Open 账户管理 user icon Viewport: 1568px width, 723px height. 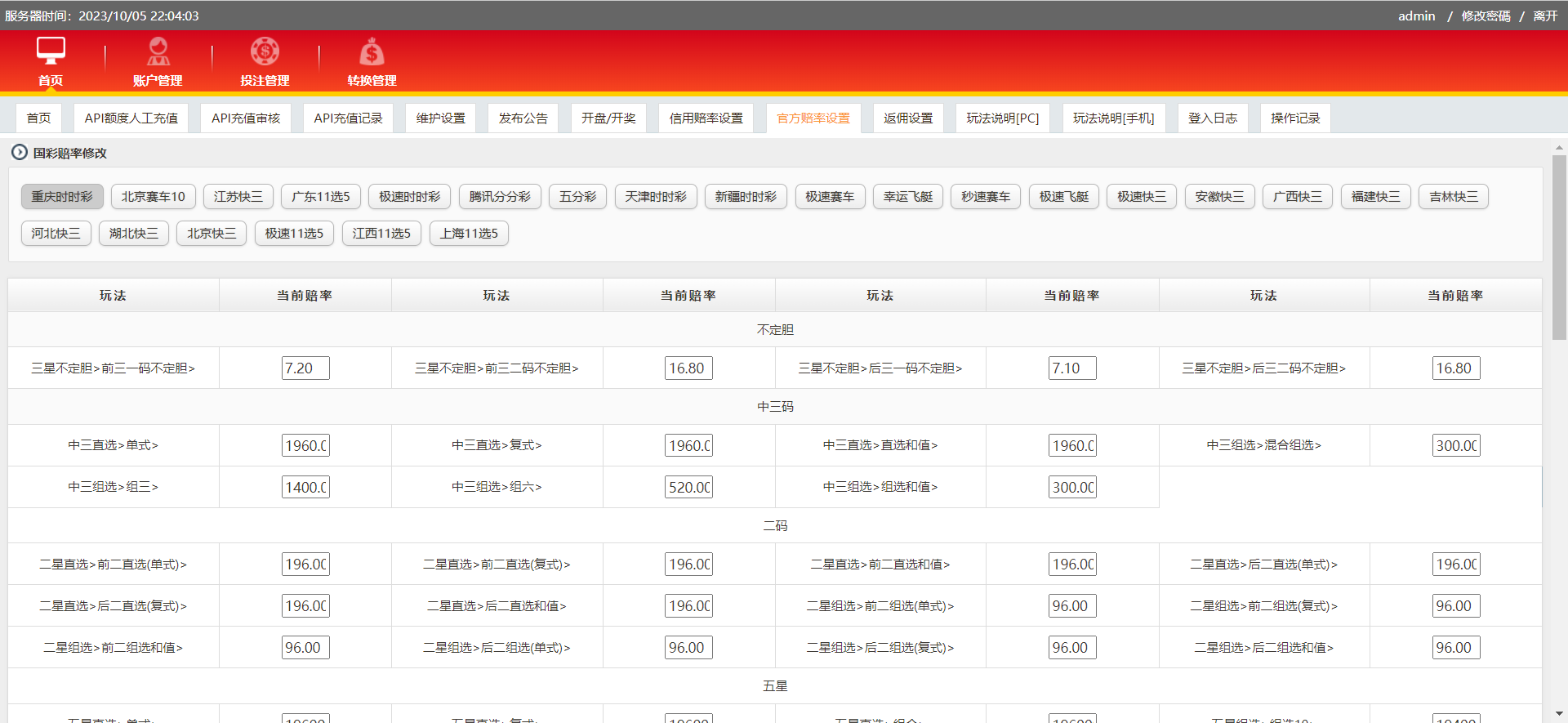pos(158,51)
